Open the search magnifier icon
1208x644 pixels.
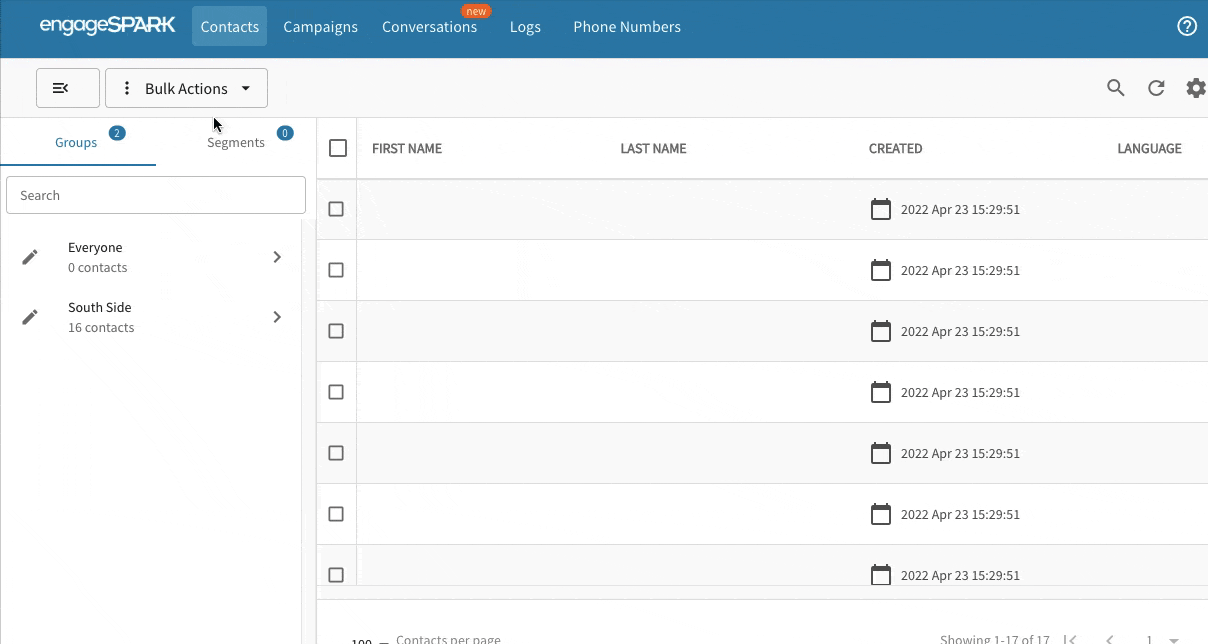pos(1116,88)
